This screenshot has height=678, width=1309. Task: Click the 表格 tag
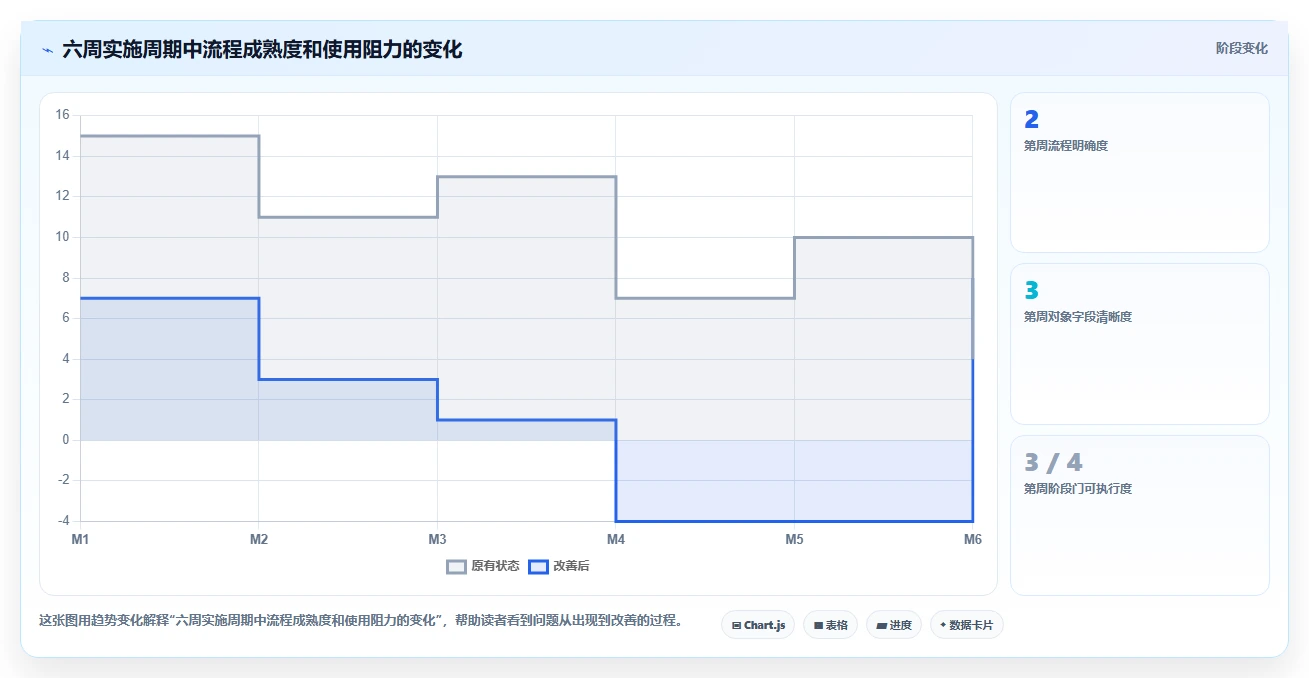pyautogui.click(x=830, y=625)
